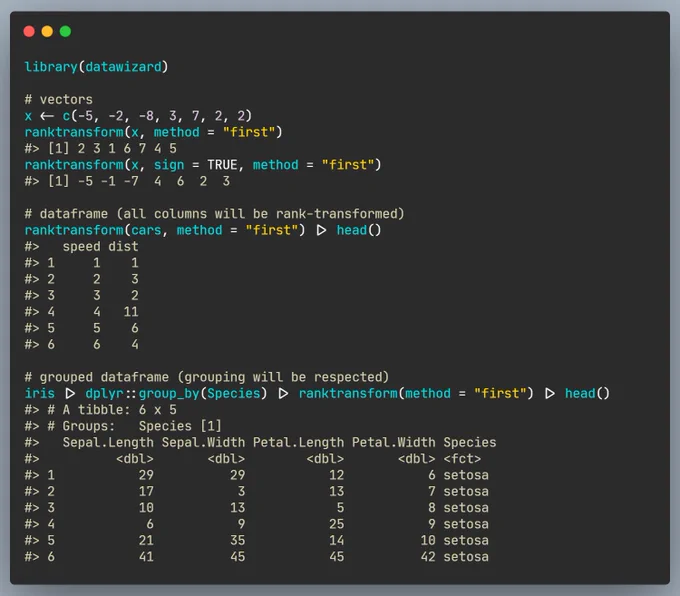Click the pipe triangle right after 'iris'
This screenshot has width=680, height=596.
70,393
